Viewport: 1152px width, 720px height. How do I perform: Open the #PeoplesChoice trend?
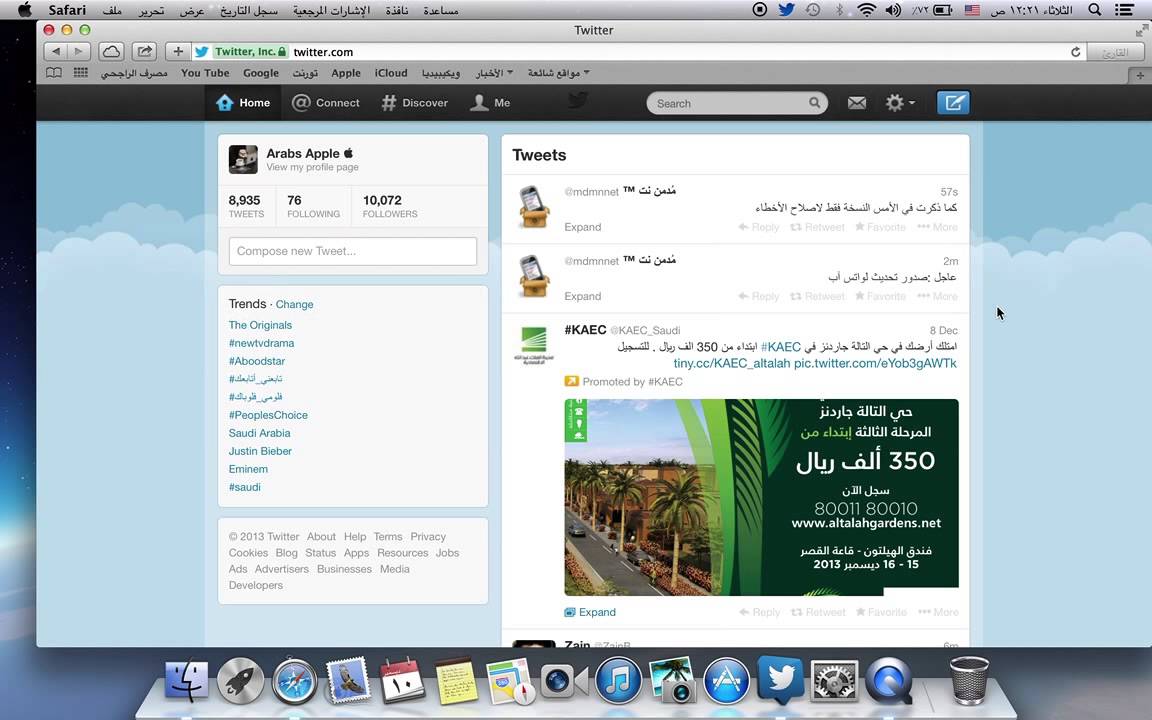pyautogui.click(x=268, y=415)
